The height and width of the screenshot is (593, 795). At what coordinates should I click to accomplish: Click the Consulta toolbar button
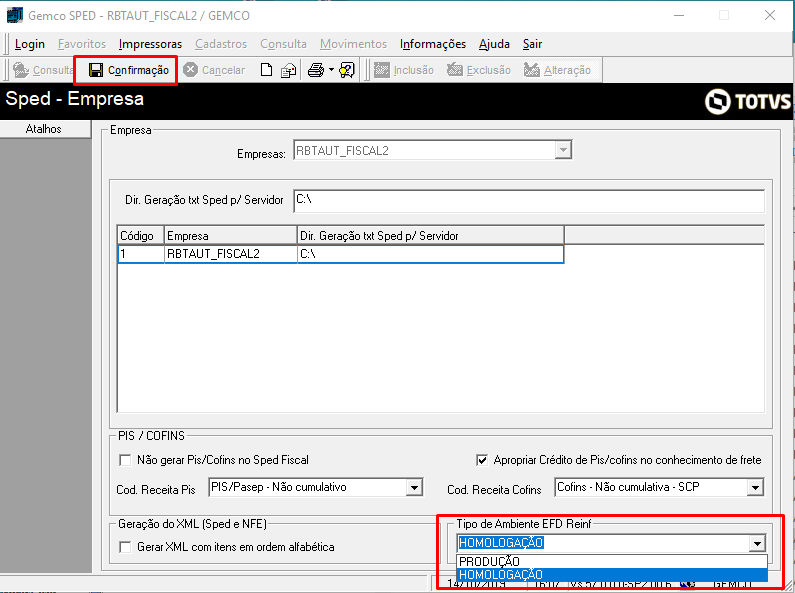point(43,70)
